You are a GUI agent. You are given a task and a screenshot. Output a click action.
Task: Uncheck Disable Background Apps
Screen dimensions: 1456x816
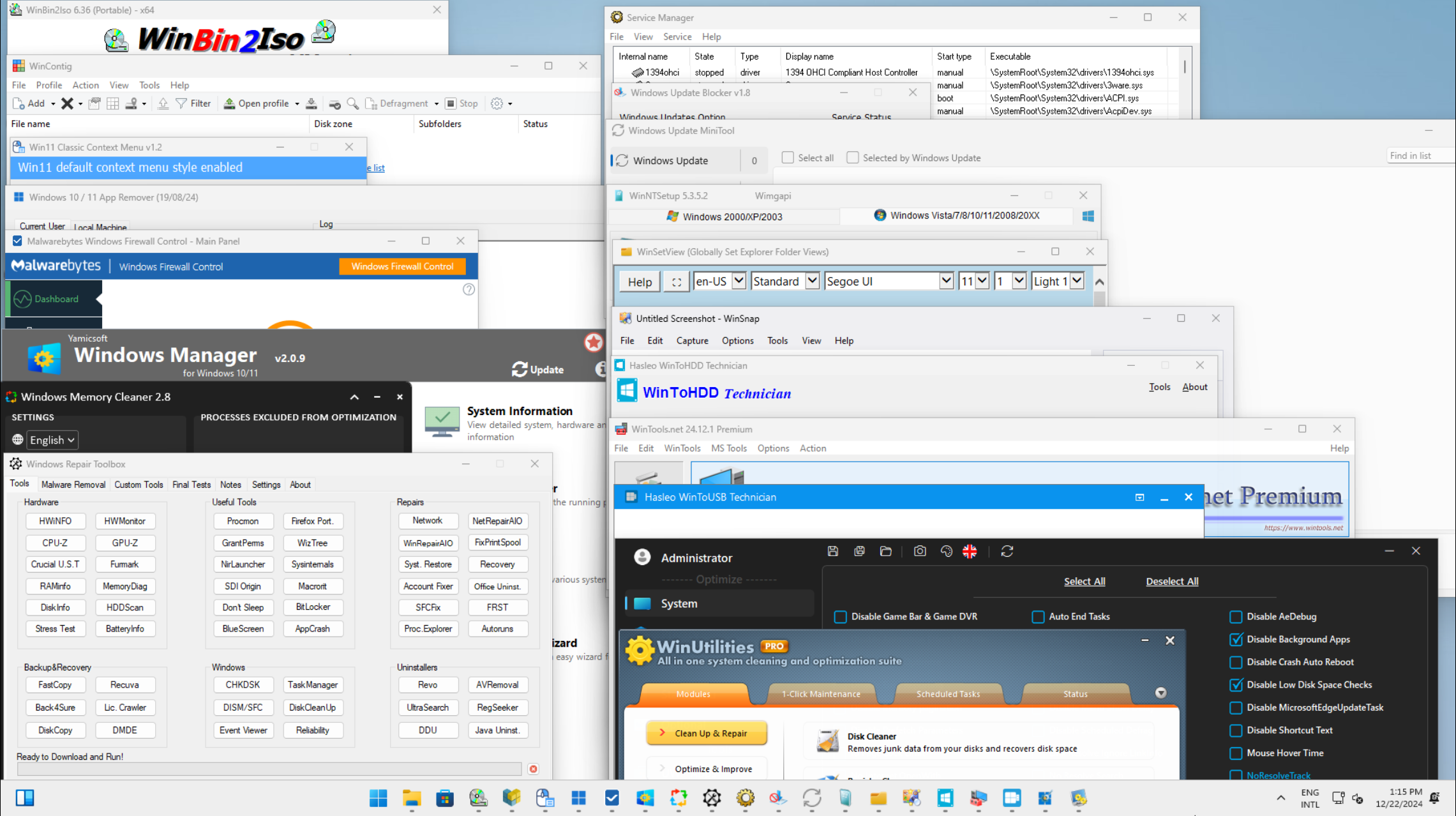click(x=1236, y=639)
